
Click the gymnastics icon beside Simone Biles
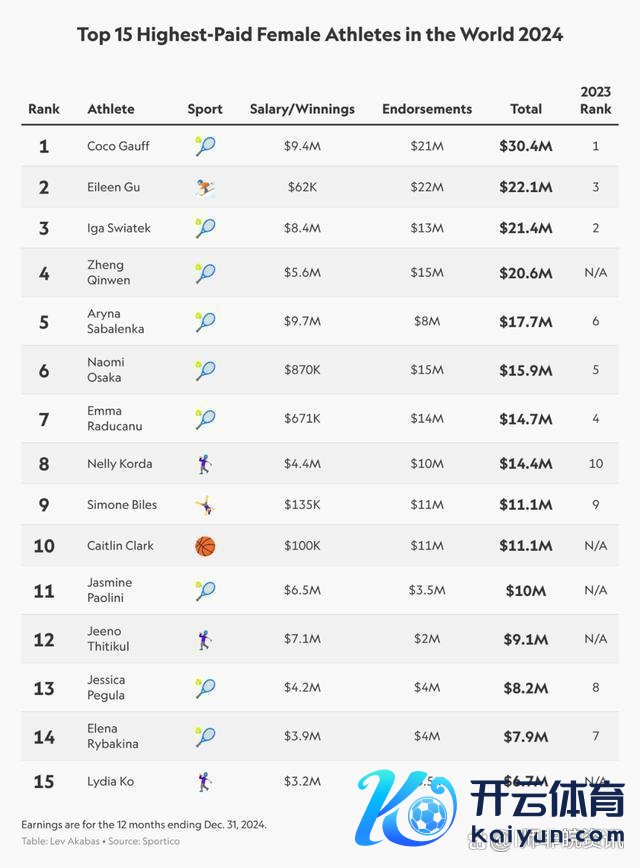tap(205, 505)
